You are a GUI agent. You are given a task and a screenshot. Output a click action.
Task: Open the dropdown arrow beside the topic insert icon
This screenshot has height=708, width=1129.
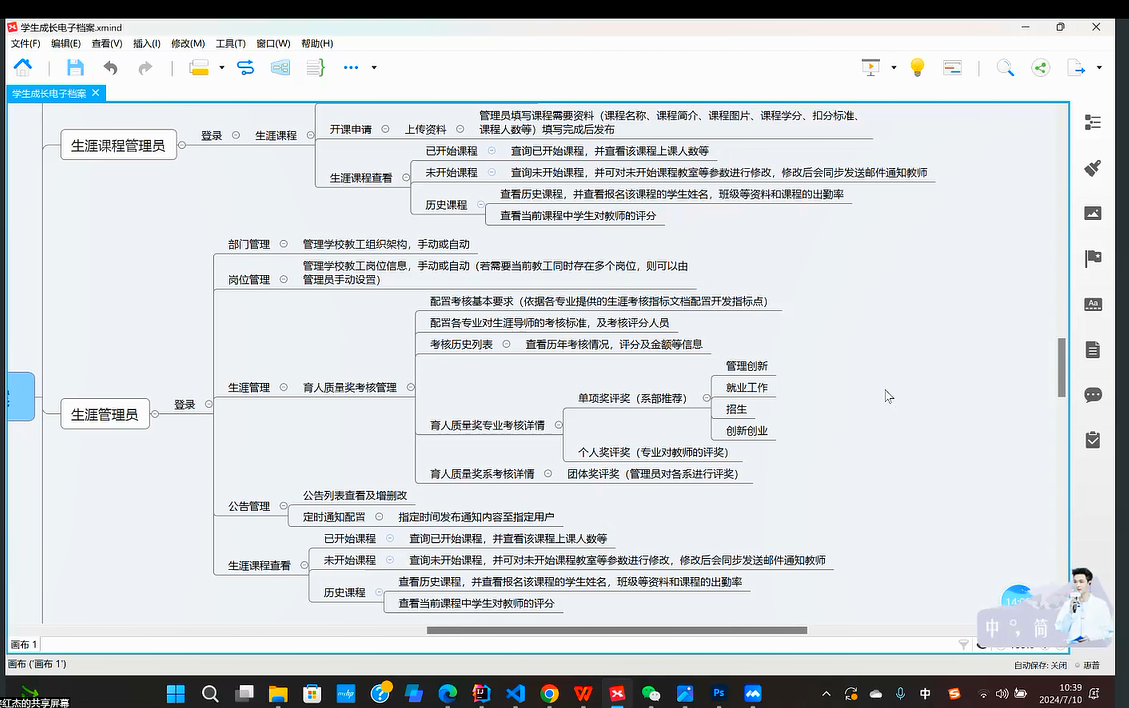pos(222,68)
